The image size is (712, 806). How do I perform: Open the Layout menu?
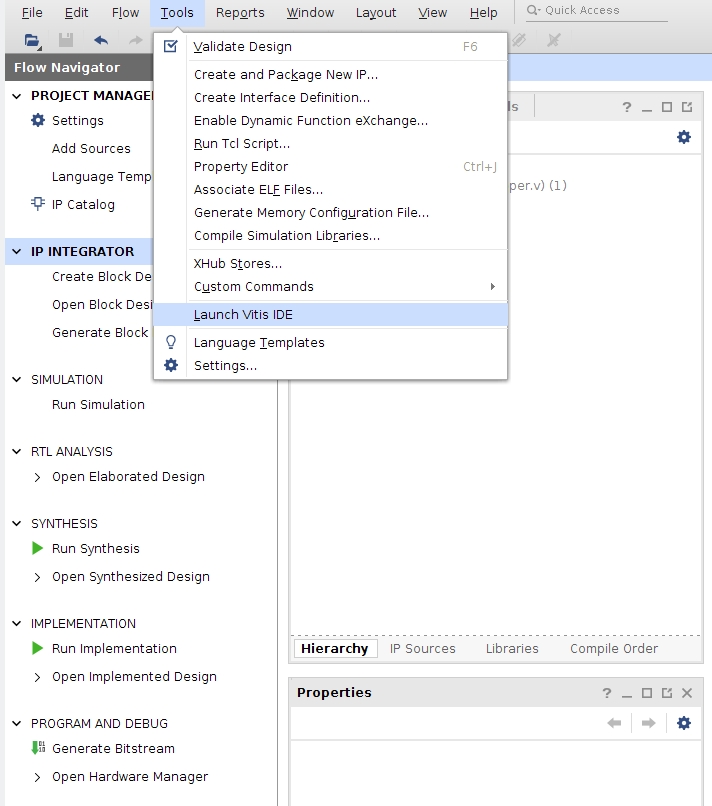[x=376, y=13]
